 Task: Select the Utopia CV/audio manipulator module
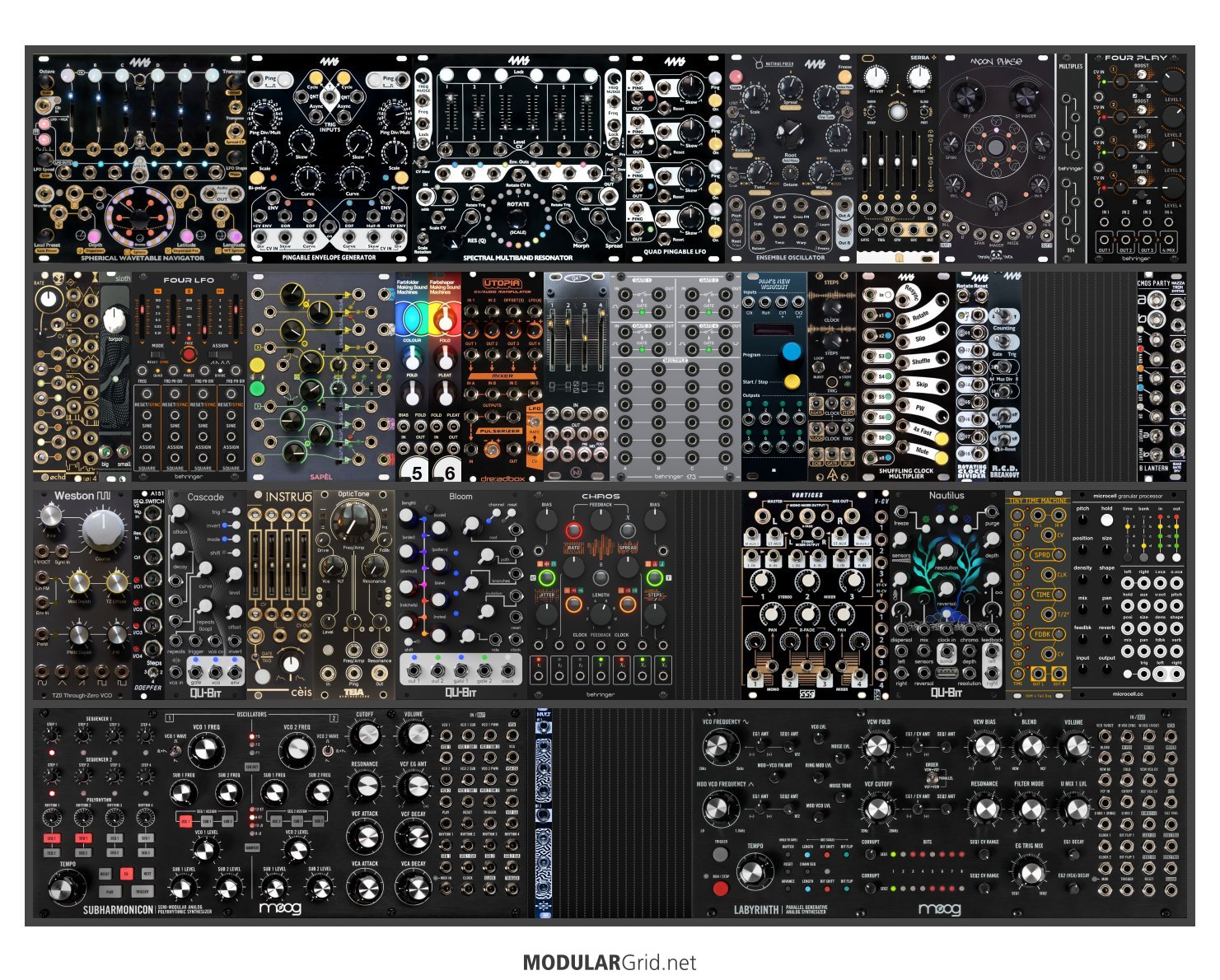pyautogui.click(x=502, y=377)
